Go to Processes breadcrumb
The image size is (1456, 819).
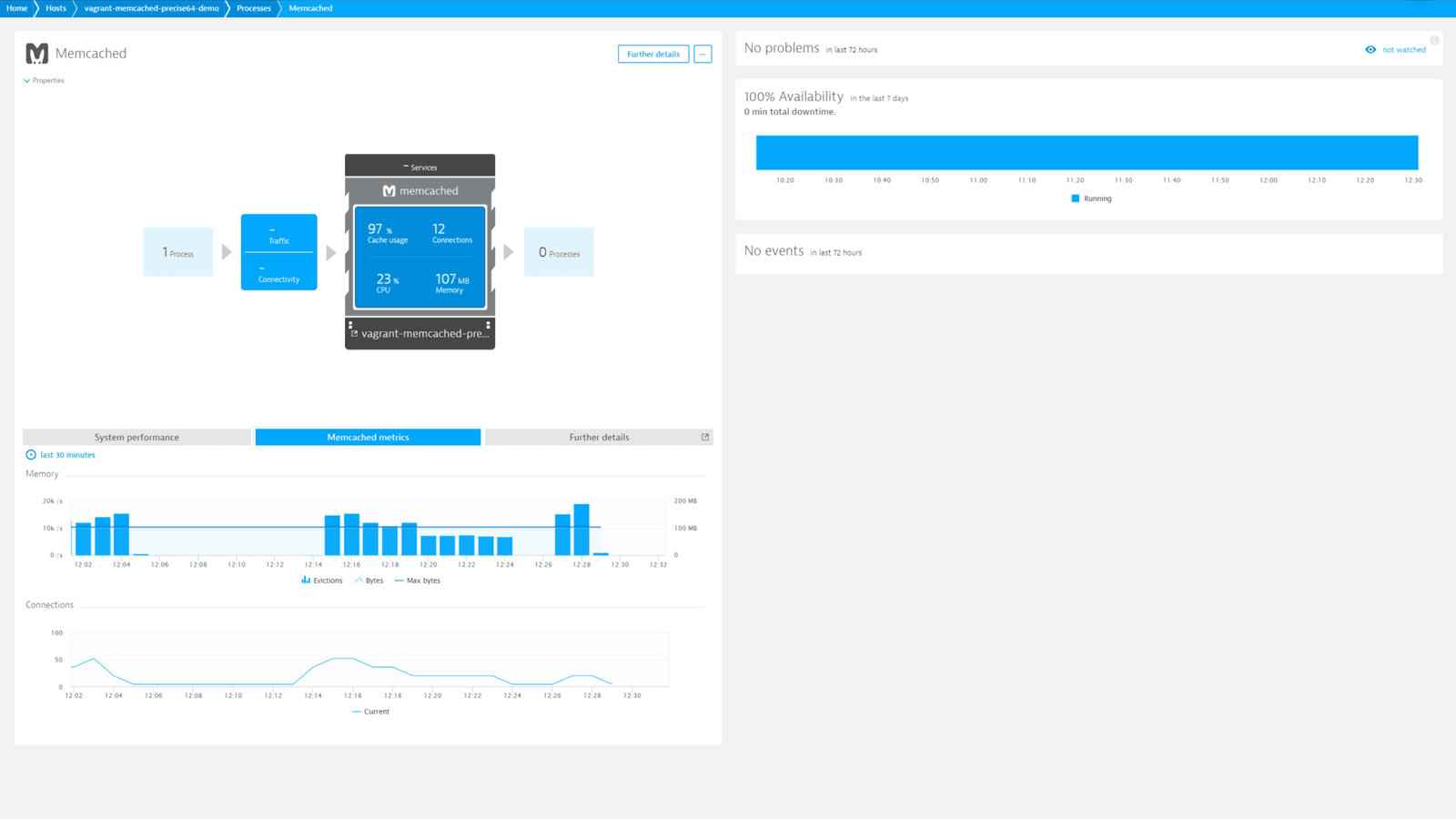tap(254, 8)
